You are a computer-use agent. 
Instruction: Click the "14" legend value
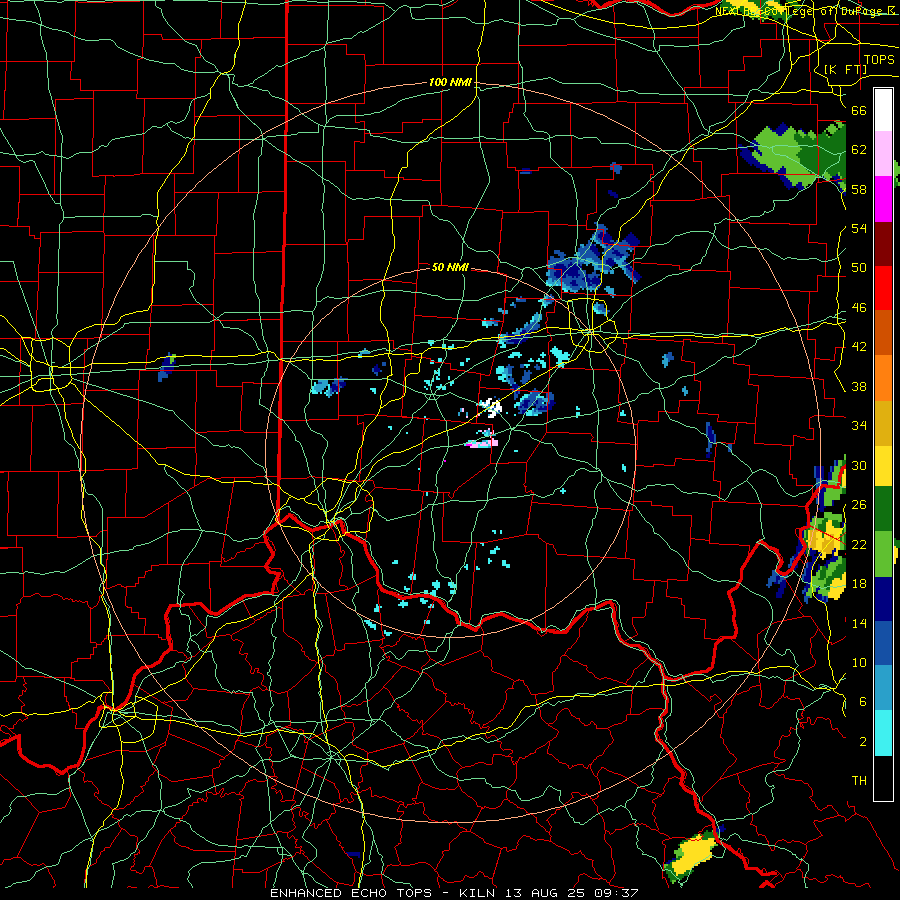coord(859,623)
